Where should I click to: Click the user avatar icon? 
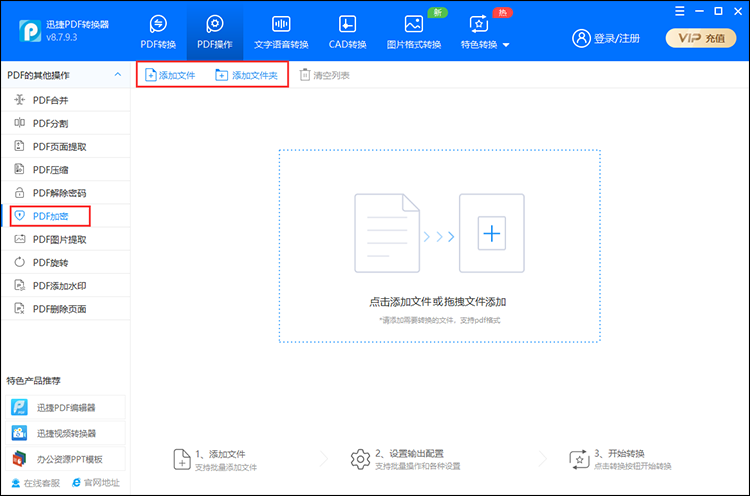pyautogui.click(x=581, y=38)
